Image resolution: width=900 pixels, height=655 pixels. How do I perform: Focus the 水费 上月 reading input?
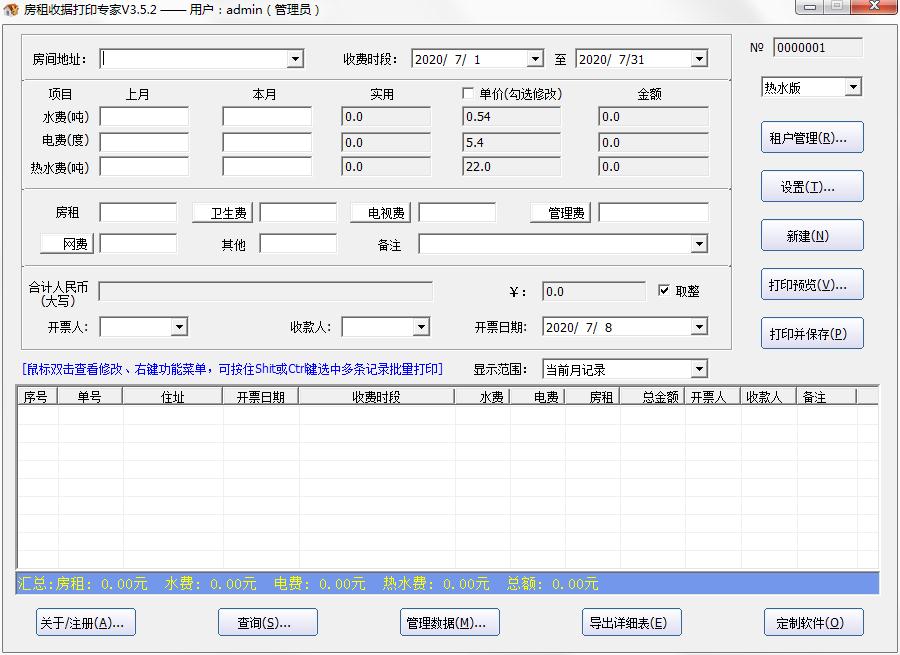(144, 117)
